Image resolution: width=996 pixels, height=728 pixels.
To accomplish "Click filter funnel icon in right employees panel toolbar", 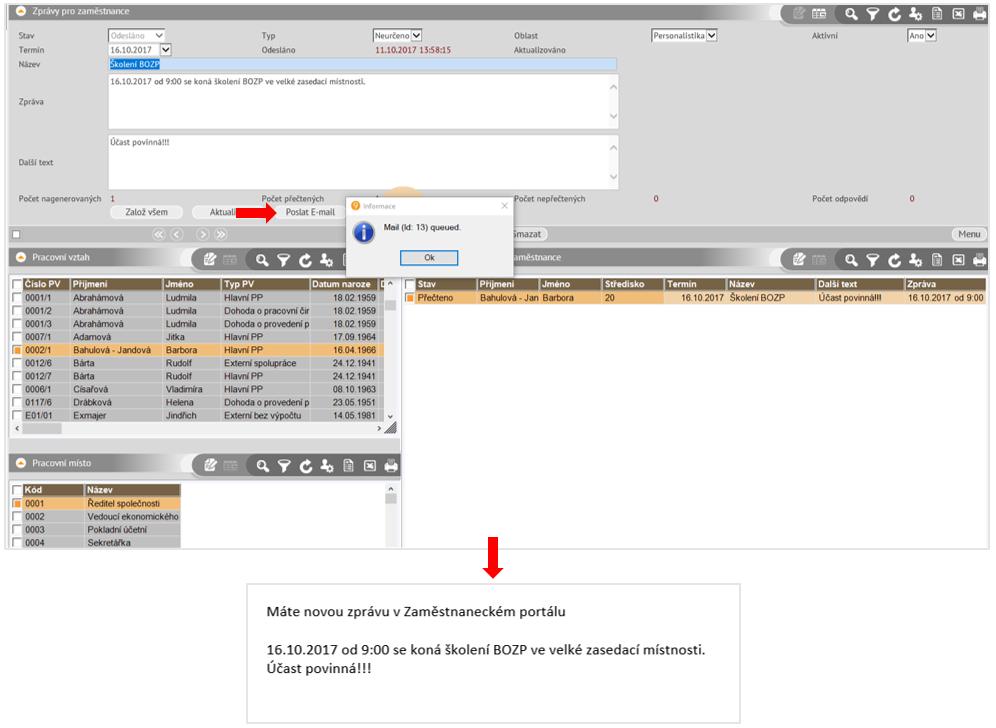I will click(x=873, y=260).
